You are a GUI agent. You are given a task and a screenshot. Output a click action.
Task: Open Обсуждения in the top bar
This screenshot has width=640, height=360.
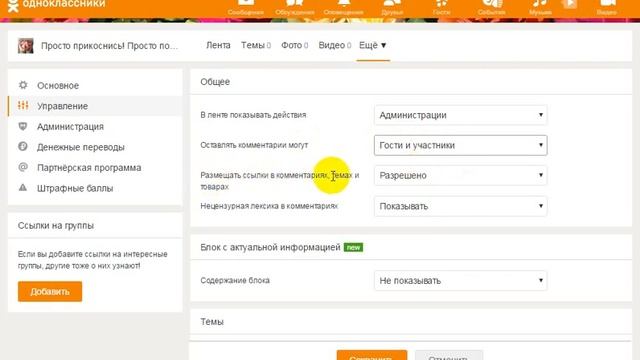point(295,7)
